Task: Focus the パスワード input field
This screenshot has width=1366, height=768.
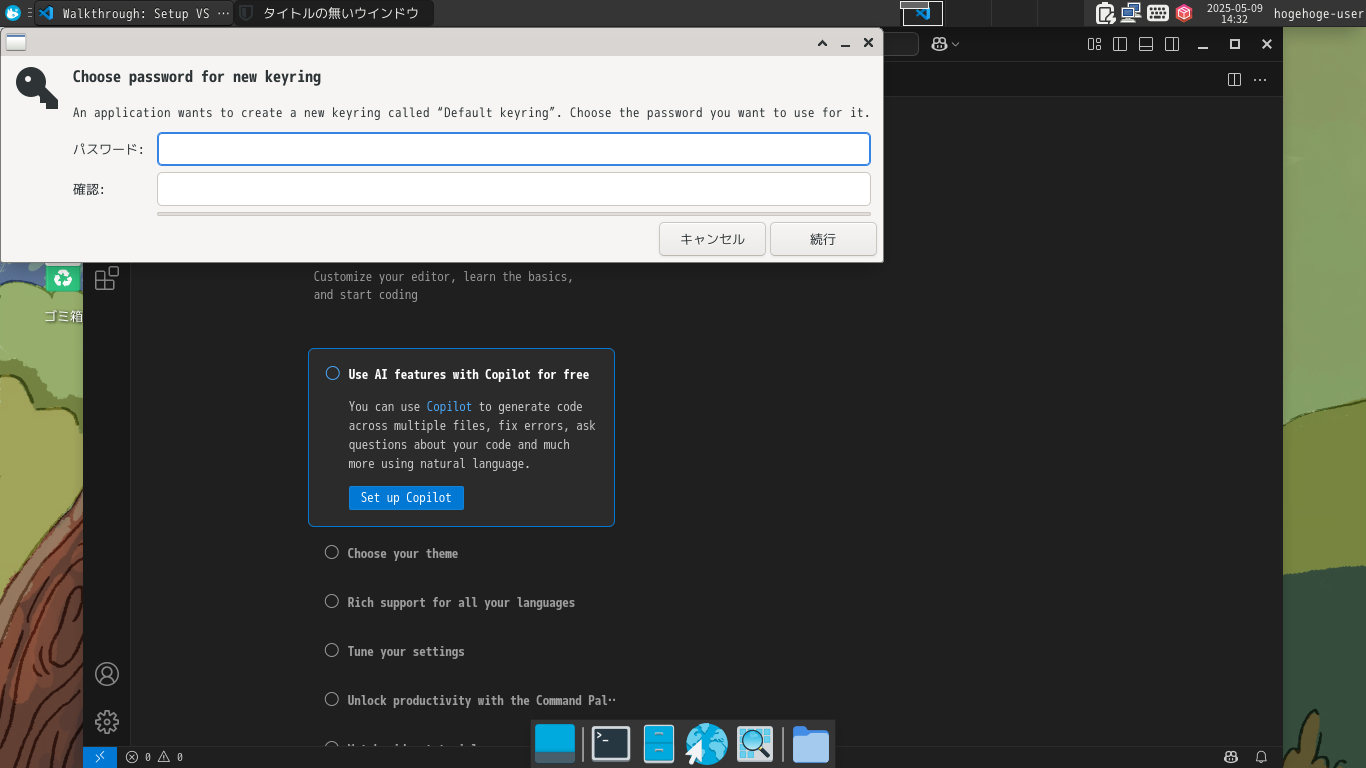Action: pos(514,149)
